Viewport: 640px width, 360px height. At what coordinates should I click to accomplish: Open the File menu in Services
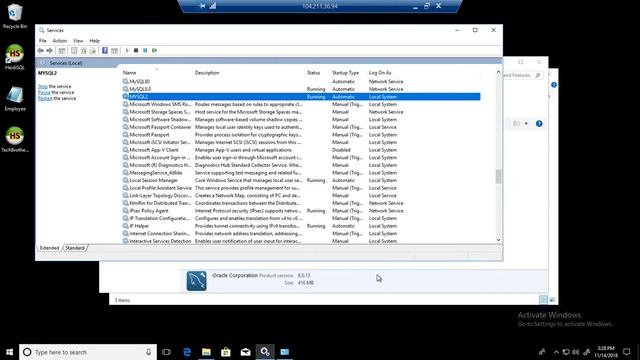point(42,41)
